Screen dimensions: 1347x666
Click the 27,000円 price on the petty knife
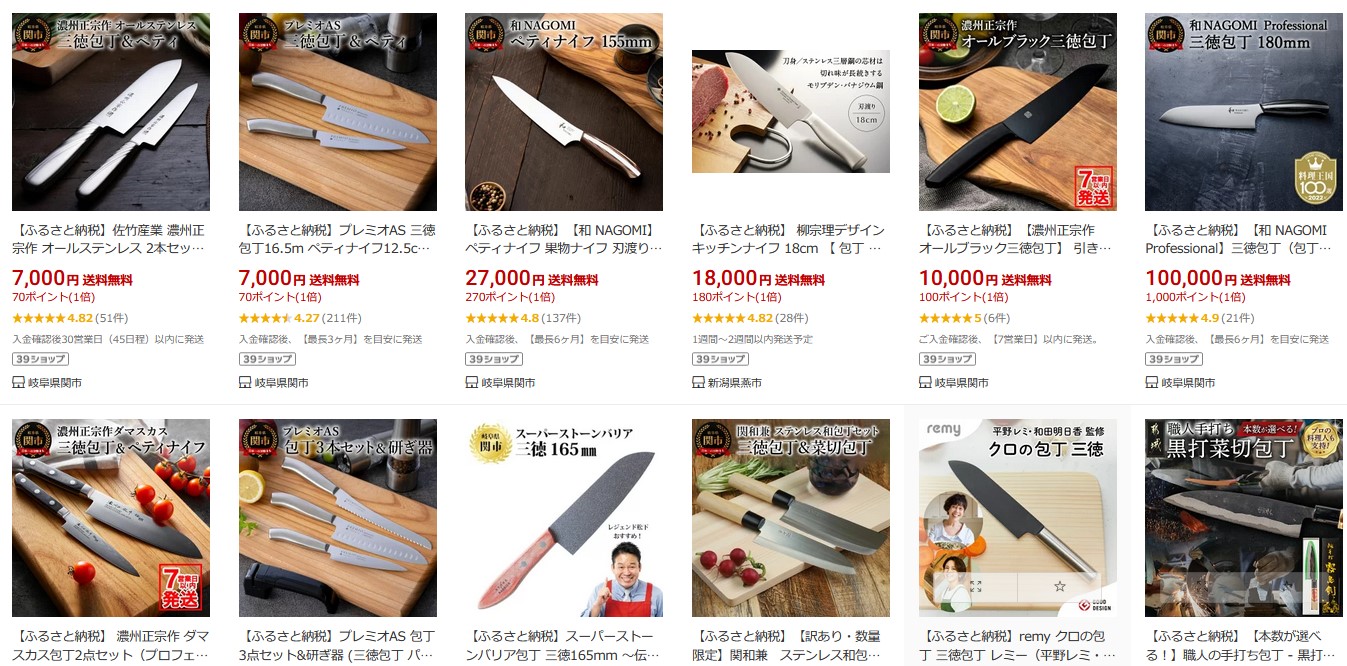(498, 278)
